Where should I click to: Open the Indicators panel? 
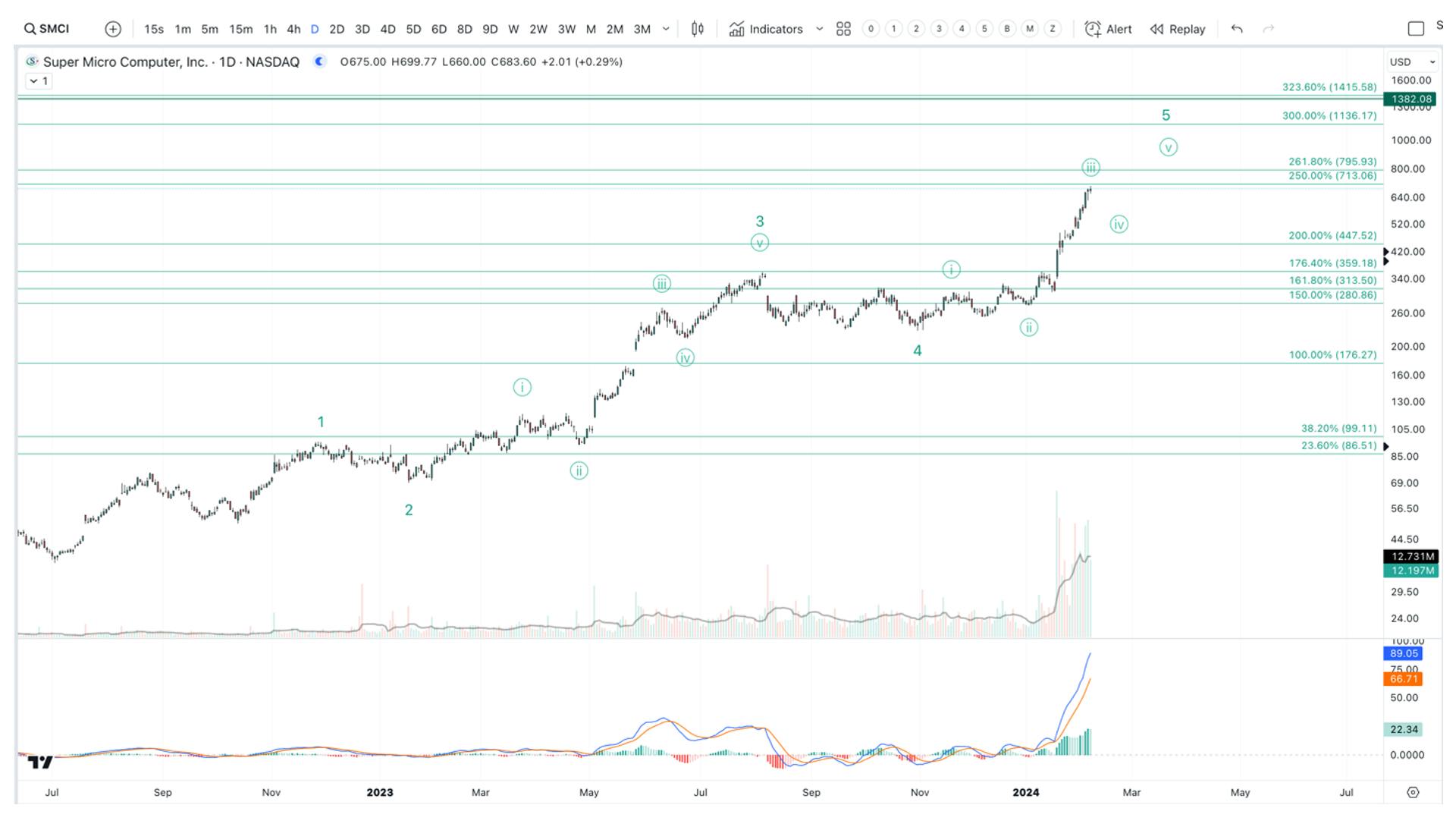coord(766,29)
